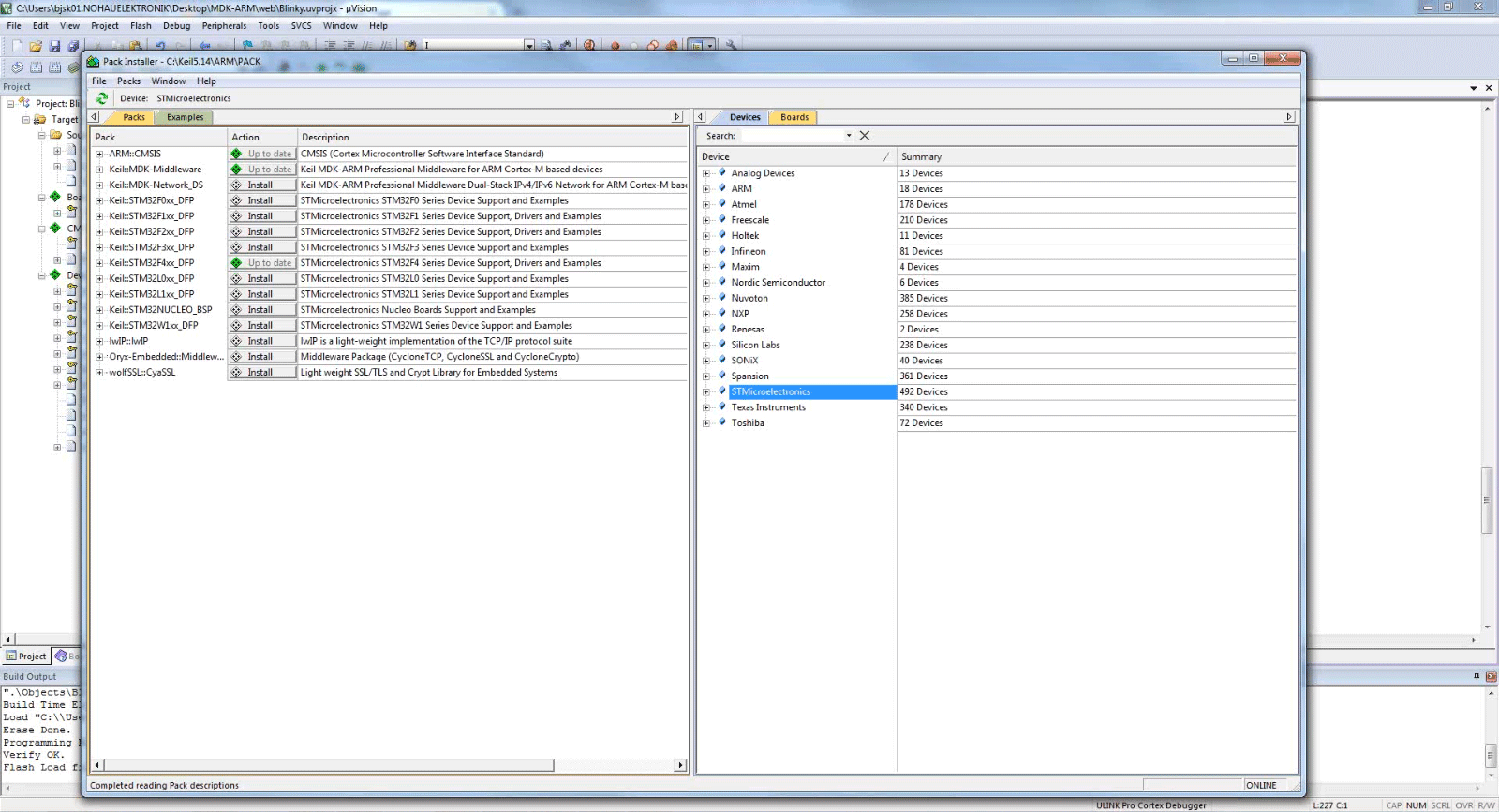Sort by the Device column header
The image size is (1499, 812).
tap(796, 157)
